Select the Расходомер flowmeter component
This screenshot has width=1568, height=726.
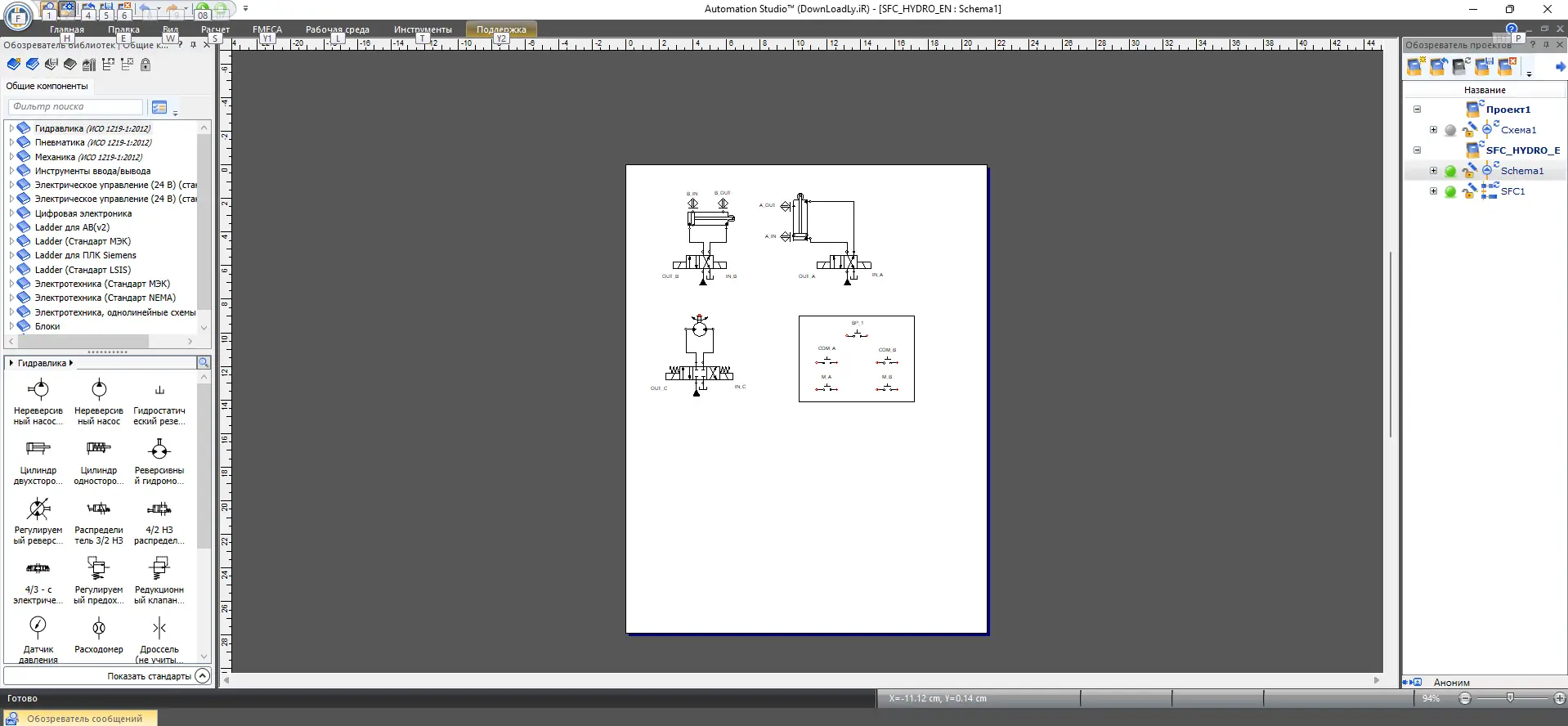point(98,628)
